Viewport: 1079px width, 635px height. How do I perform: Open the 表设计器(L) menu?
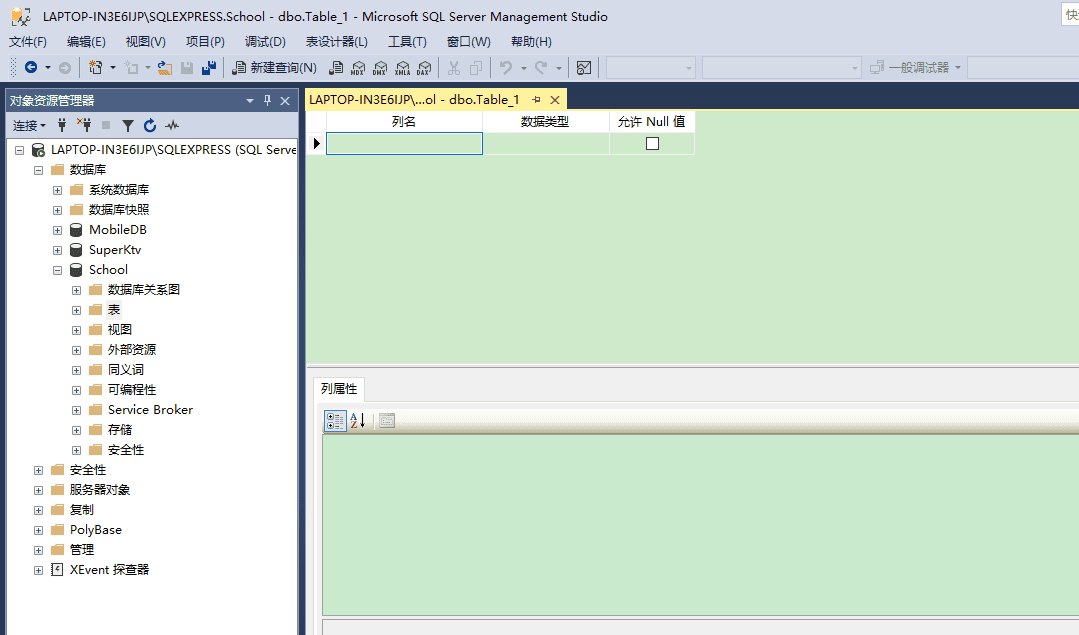click(x=336, y=41)
